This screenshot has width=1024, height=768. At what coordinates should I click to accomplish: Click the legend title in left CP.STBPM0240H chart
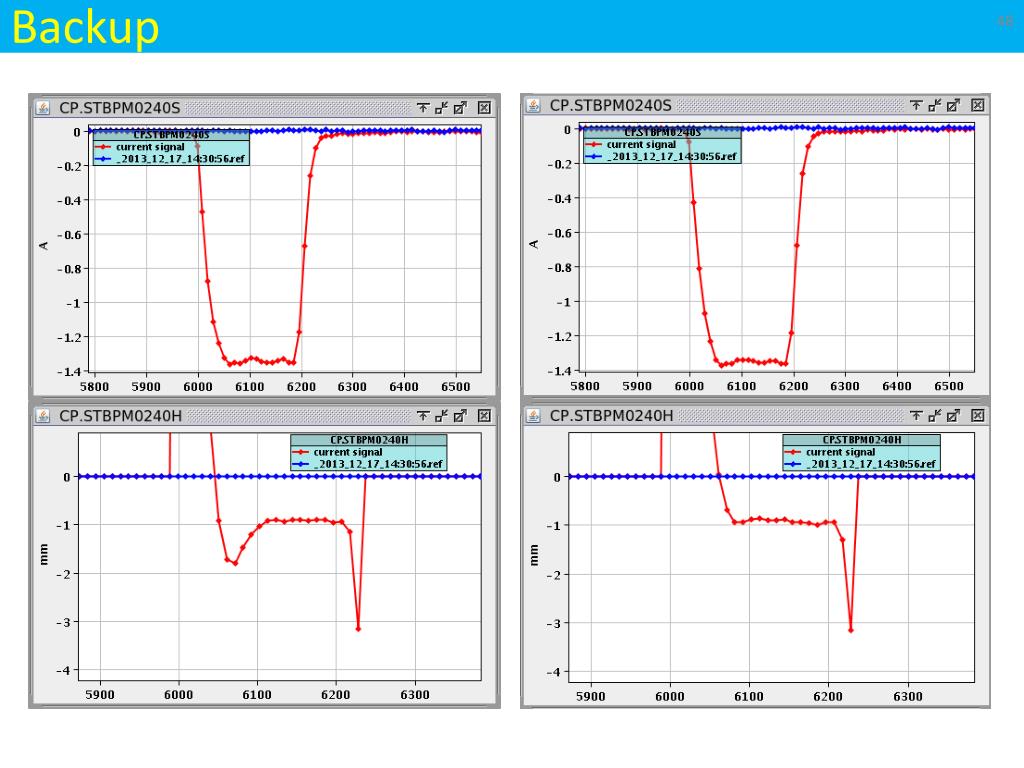tap(369, 440)
